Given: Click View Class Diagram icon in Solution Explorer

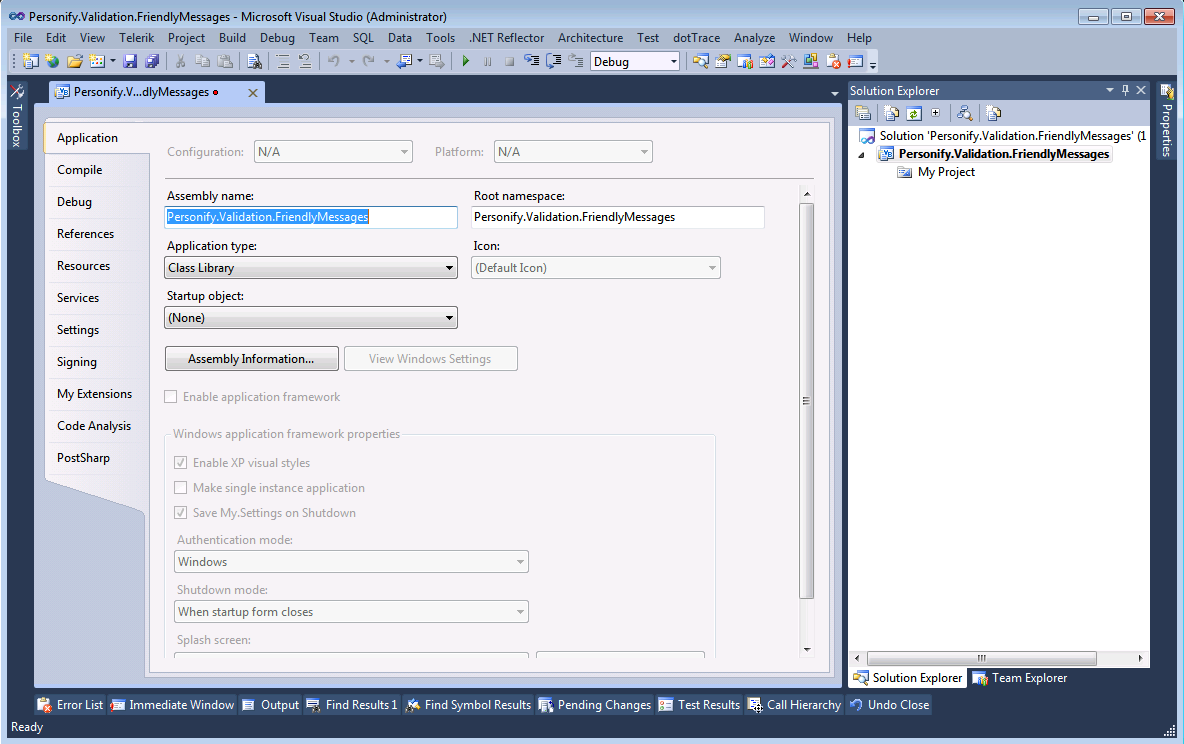Looking at the screenshot, I should 964,113.
